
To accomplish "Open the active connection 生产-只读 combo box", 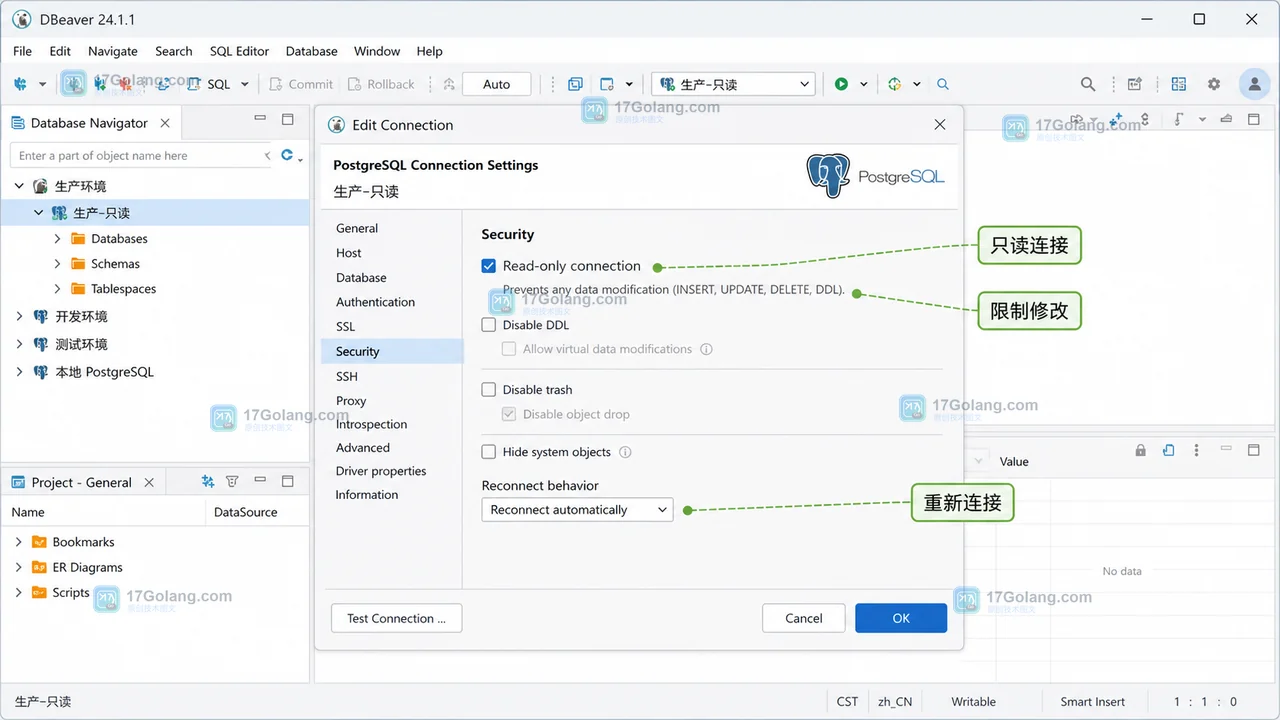I will point(733,85).
